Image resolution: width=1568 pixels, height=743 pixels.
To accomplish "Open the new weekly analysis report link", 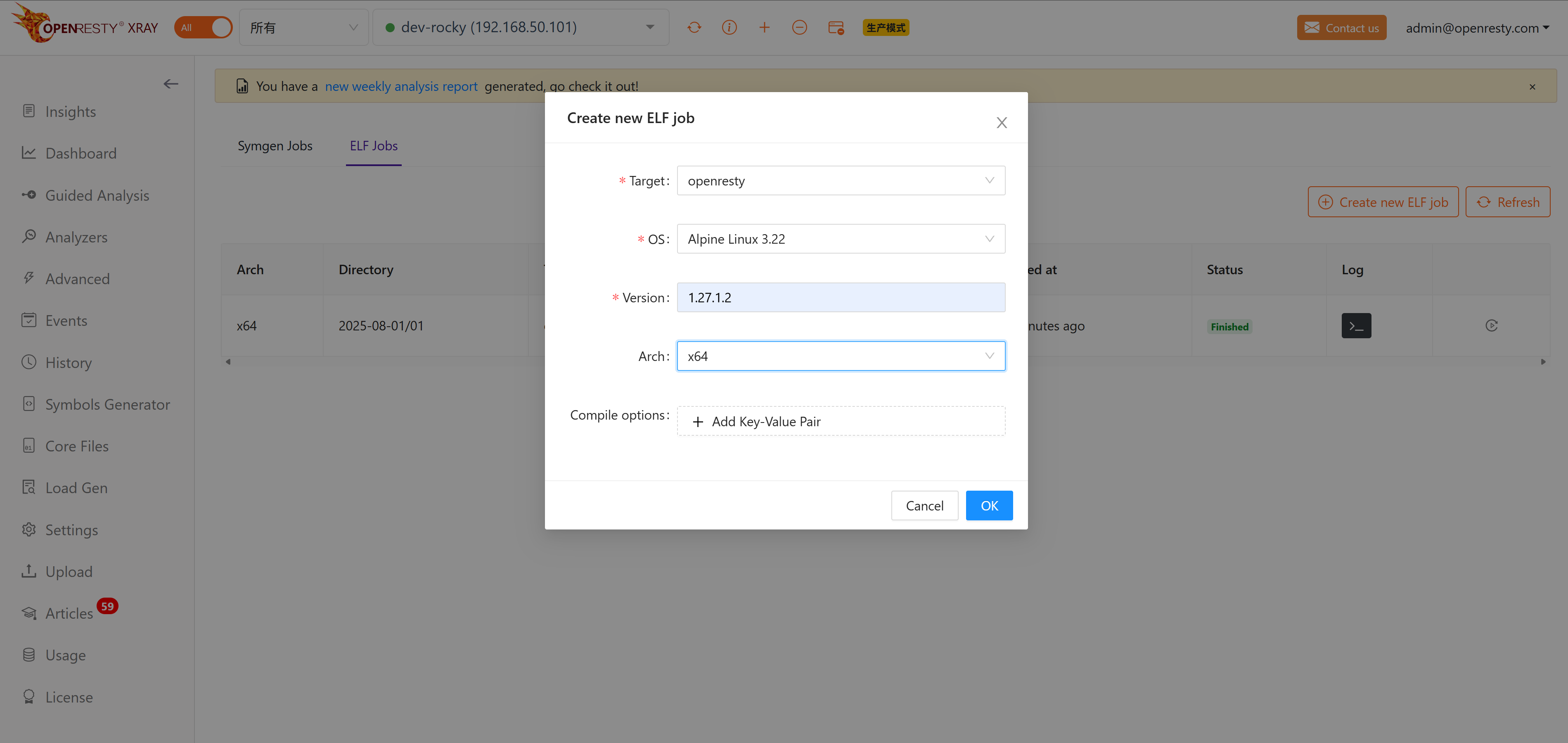I will click(400, 86).
